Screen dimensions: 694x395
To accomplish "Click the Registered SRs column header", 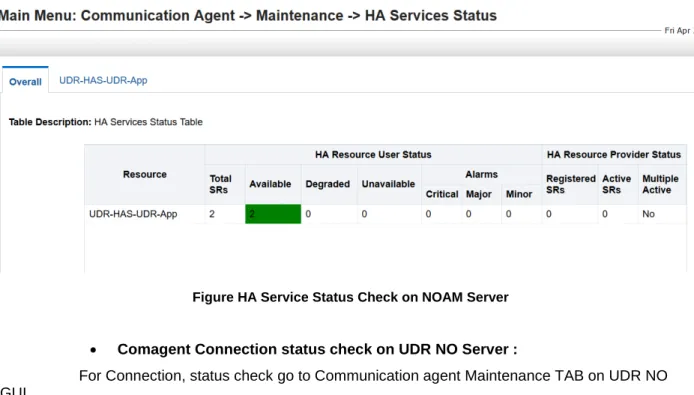I will pos(570,184).
